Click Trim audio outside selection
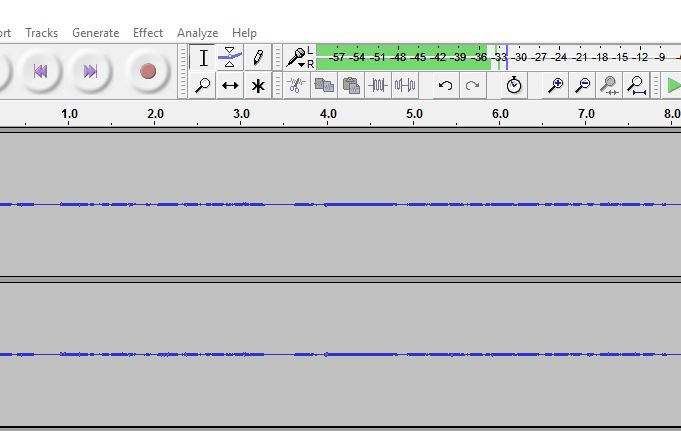The height and width of the screenshot is (431, 681). [x=377, y=85]
